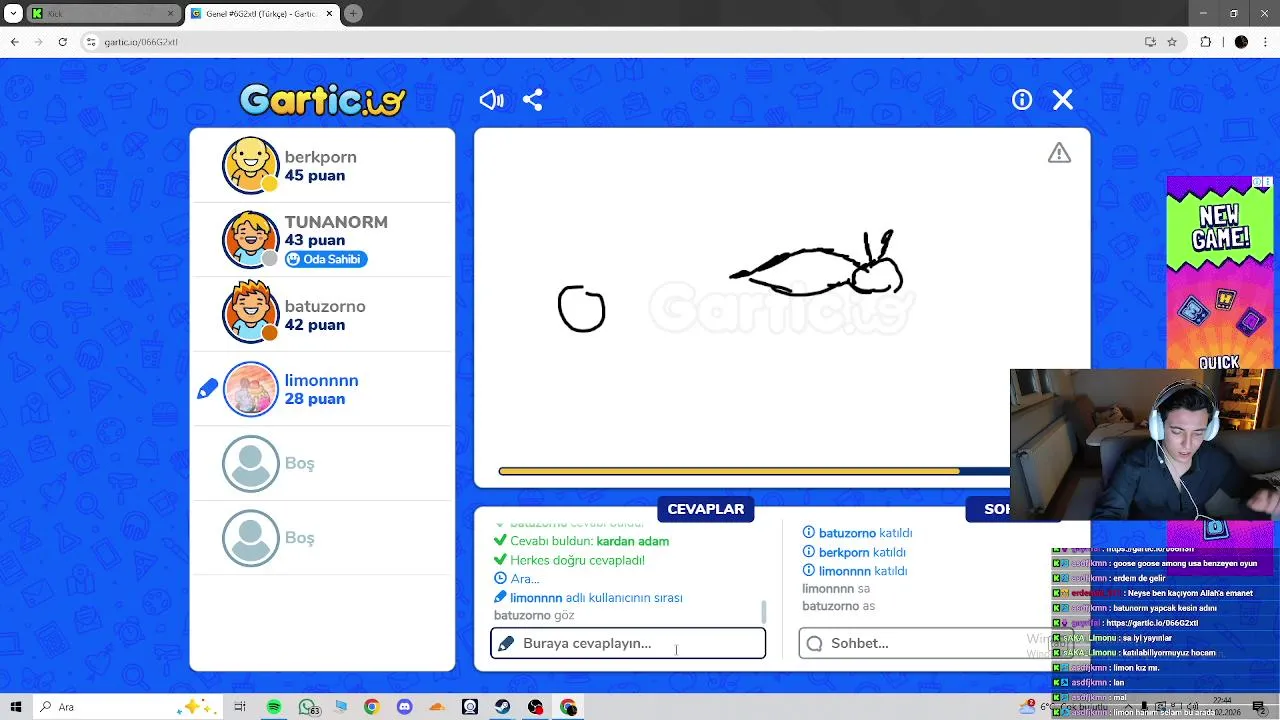This screenshot has width=1280, height=720.
Task: Open the Windows Start menu
Action: pos(16,707)
